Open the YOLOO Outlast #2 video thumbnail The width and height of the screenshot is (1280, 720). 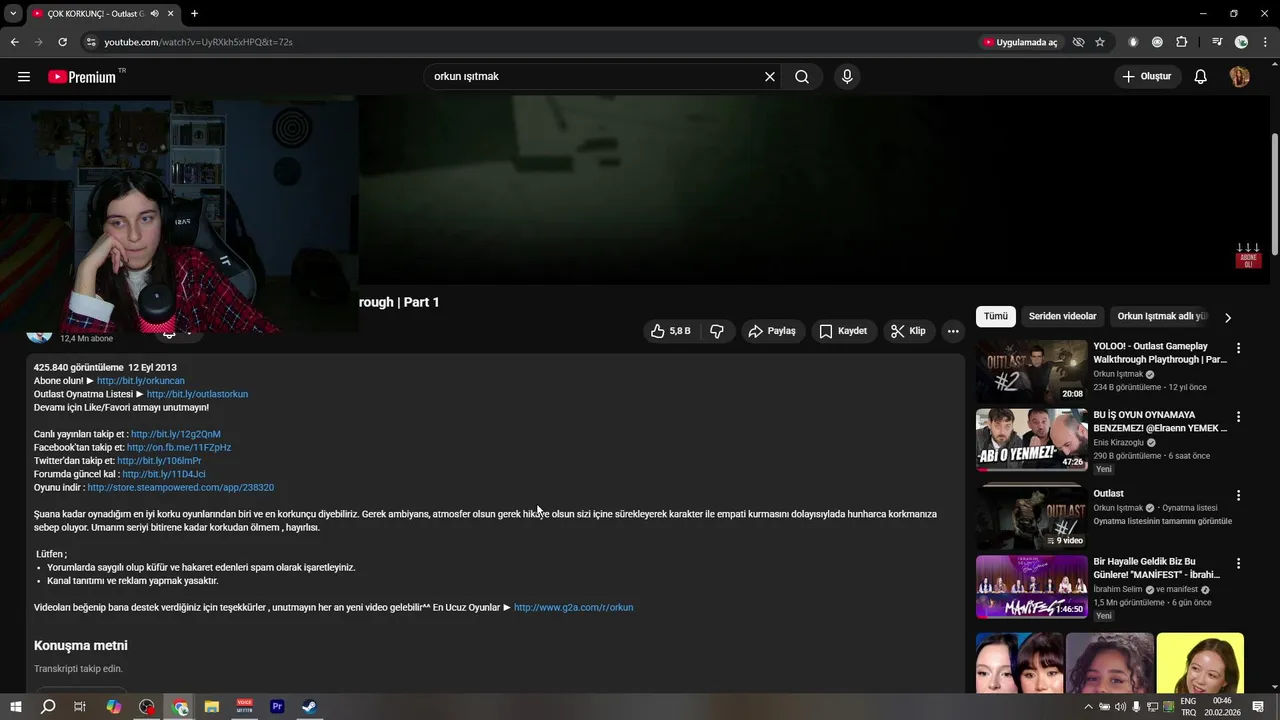(1031, 371)
